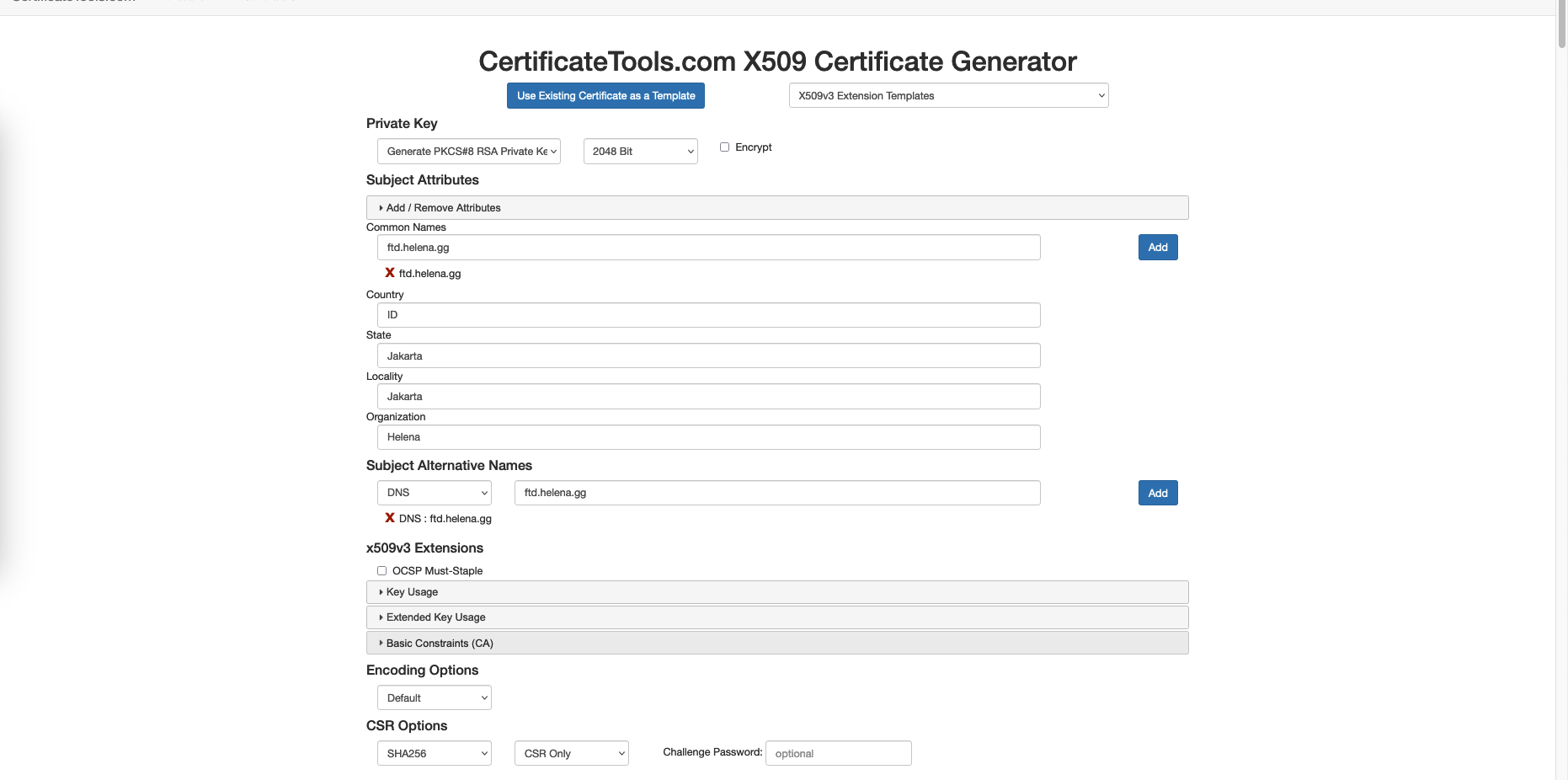Tick the OCSP Must-Staple checkbox
This screenshot has width=1568, height=780.
click(x=382, y=571)
